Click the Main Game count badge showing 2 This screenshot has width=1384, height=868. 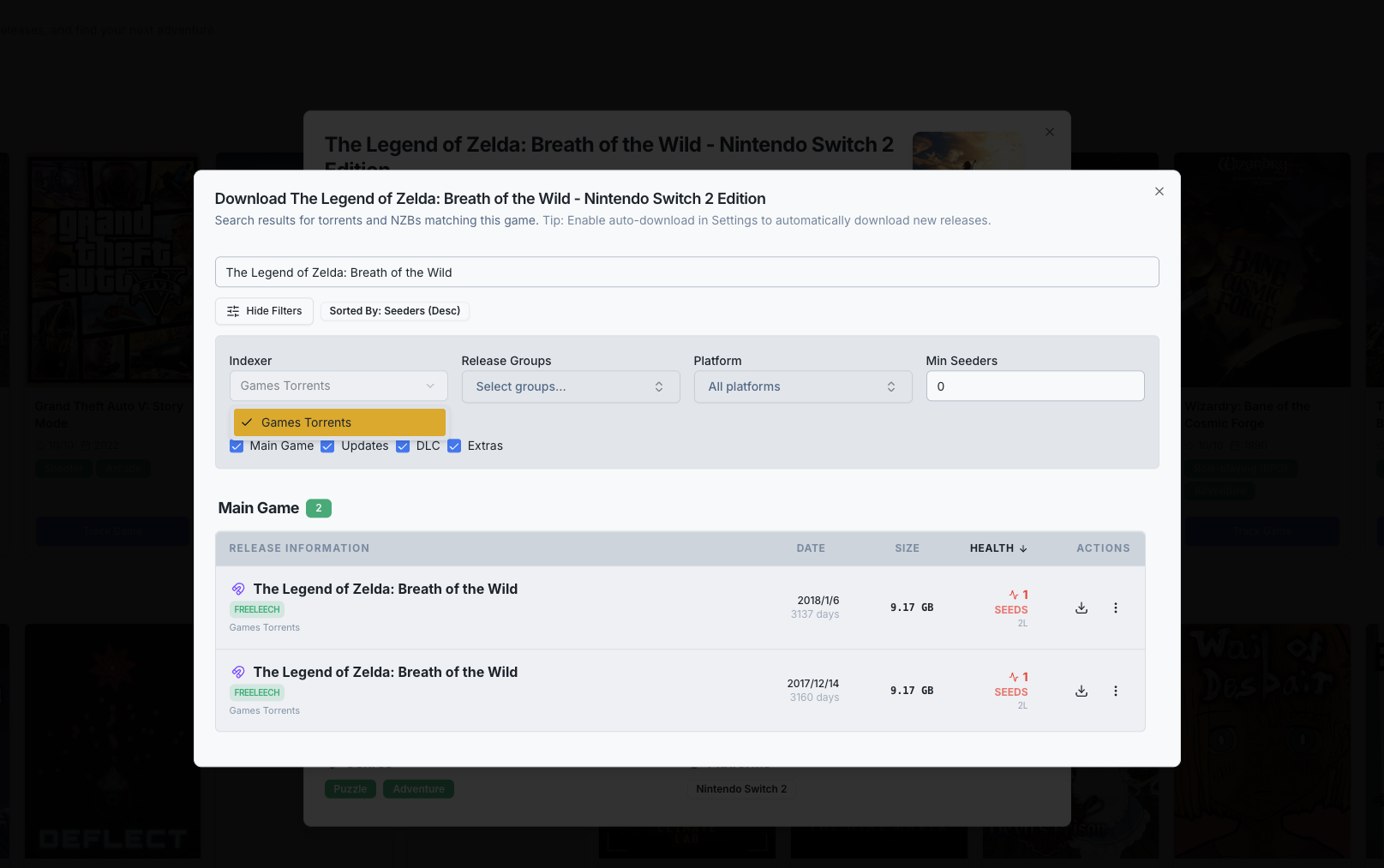[319, 508]
